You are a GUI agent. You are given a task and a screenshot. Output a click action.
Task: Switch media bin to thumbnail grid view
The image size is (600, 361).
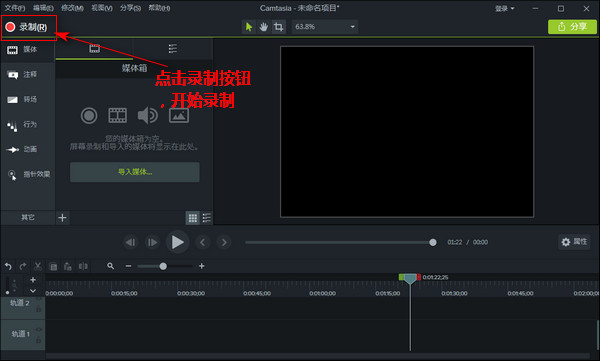193,218
